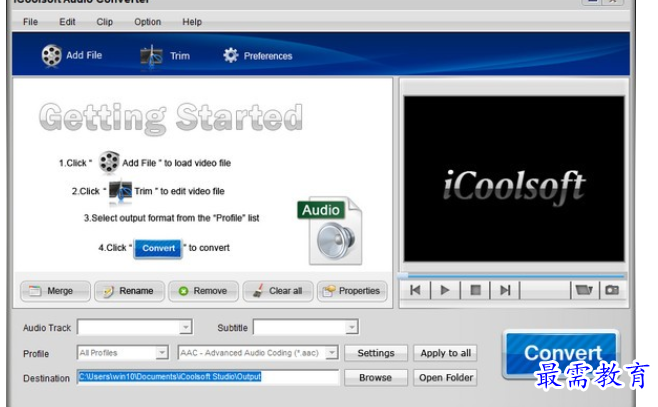Viewport: 658px width, 407px height.
Task: Click the preview progress slider
Action: pos(512,276)
